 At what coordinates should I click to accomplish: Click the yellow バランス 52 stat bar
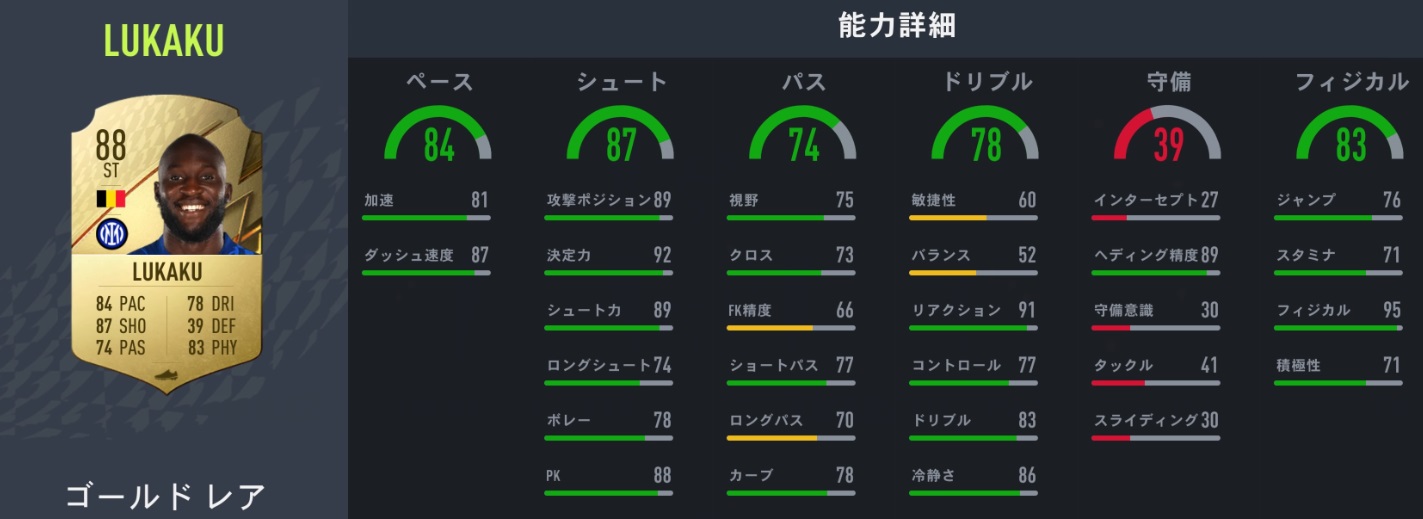point(974,272)
